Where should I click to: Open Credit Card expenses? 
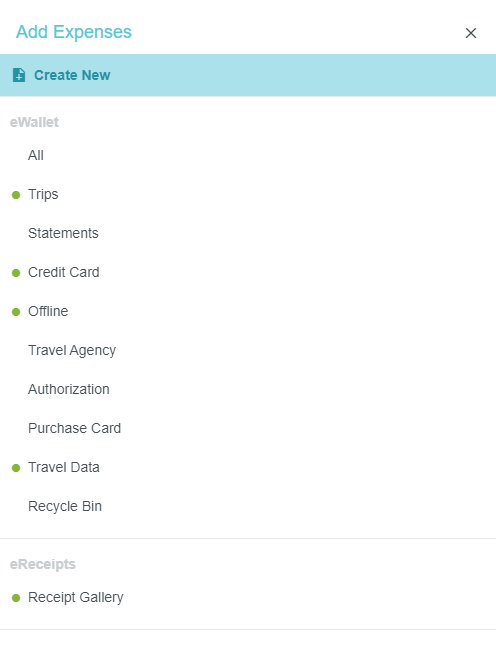tap(64, 272)
